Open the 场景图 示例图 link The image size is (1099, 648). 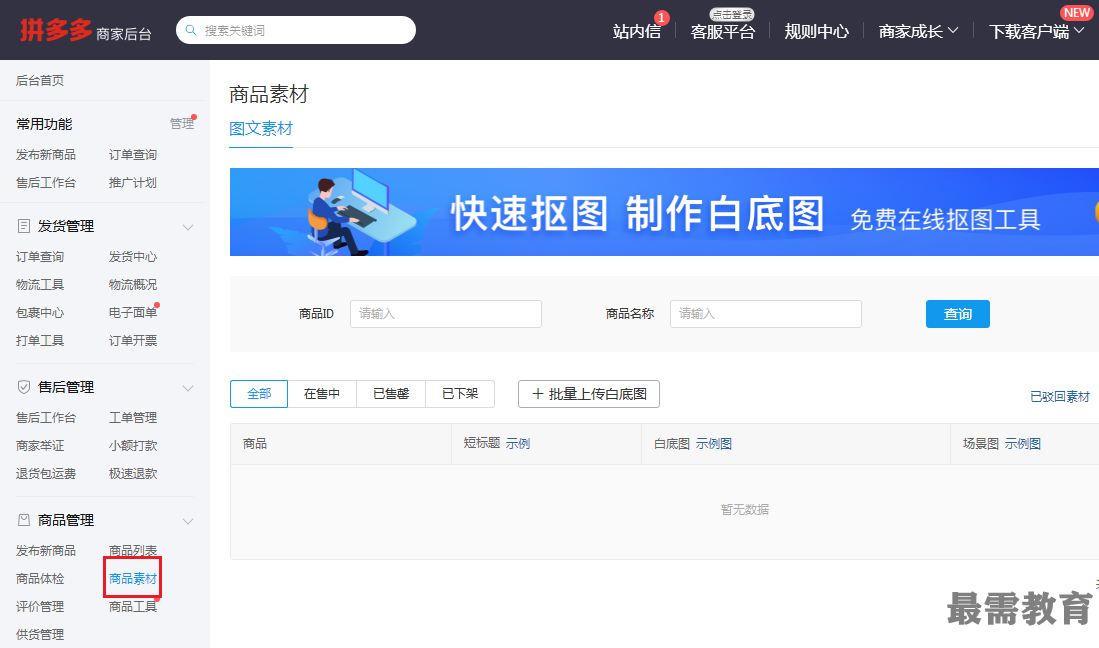point(1023,443)
